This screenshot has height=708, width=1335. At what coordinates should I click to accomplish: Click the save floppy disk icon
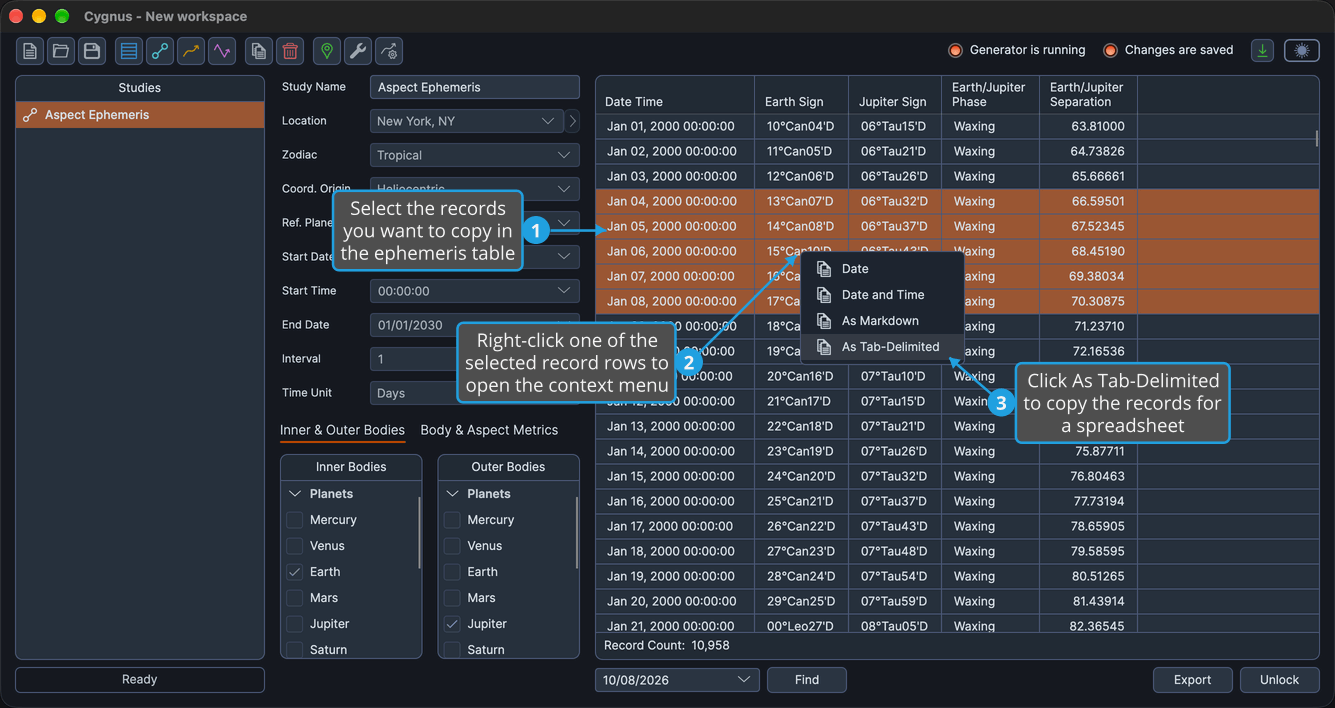(x=92, y=51)
